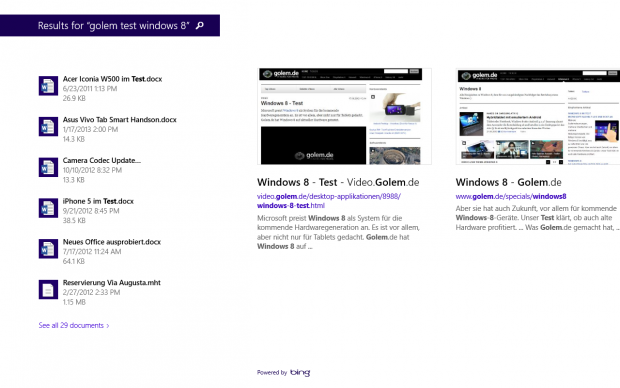Viewport: 620px width, 388px height.
Task: Select file name iPhone 5 im Test.docx
Action: 98,201
